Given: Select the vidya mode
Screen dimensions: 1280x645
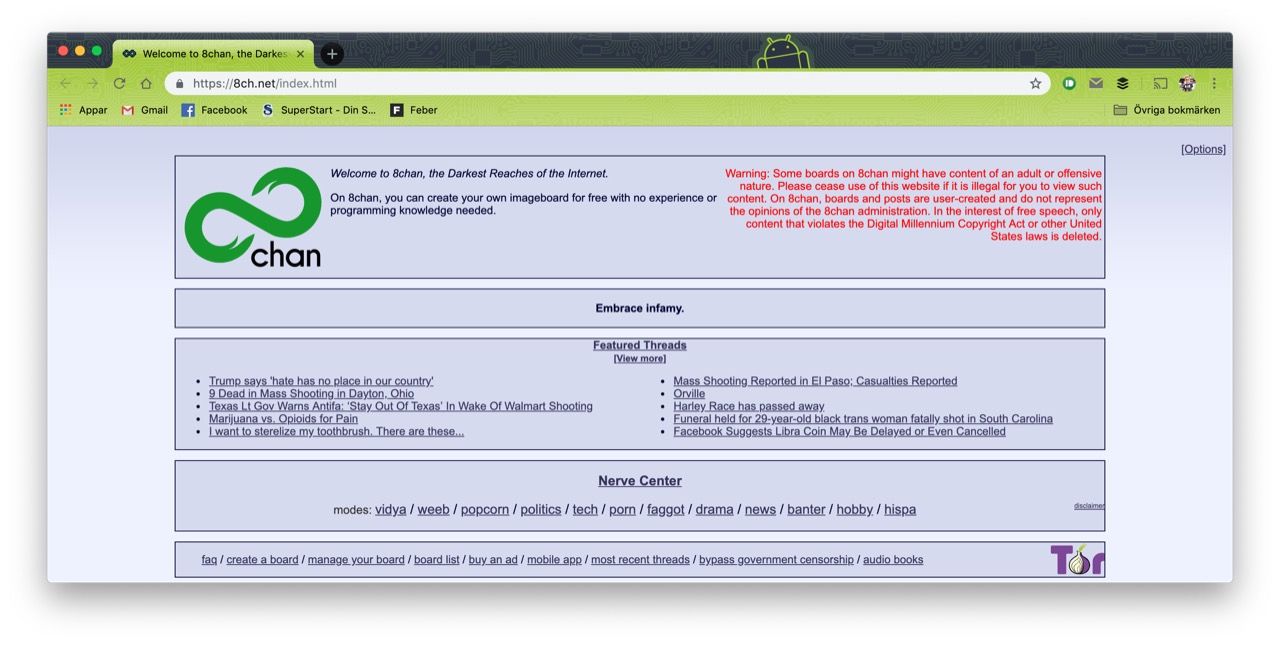Looking at the screenshot, I should [x=391, y=509].
